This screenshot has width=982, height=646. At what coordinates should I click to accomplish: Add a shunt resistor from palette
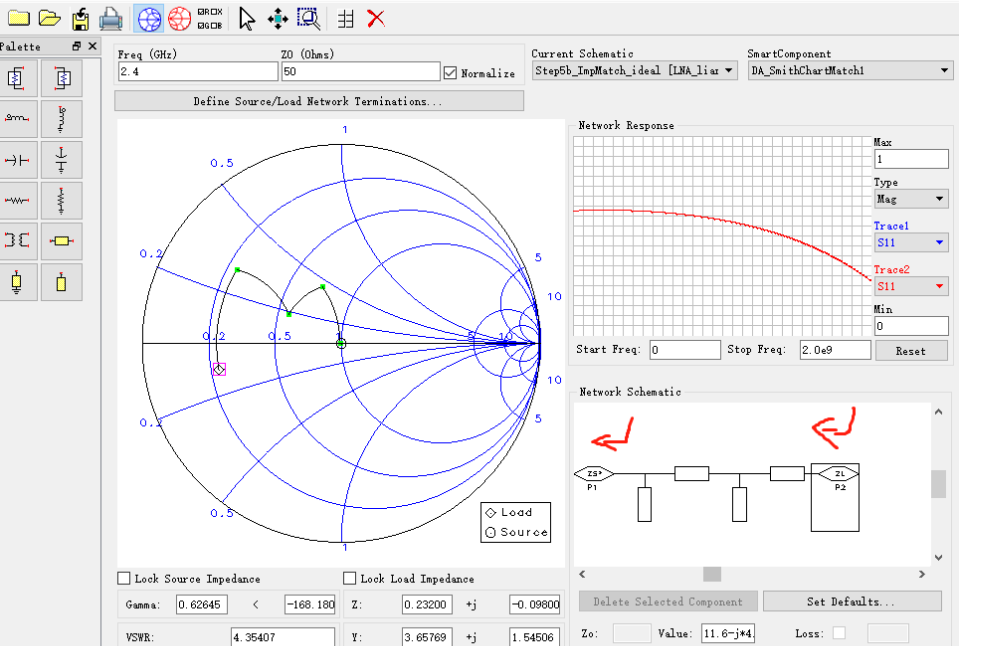pyautogui.click(x=61, y=201)
